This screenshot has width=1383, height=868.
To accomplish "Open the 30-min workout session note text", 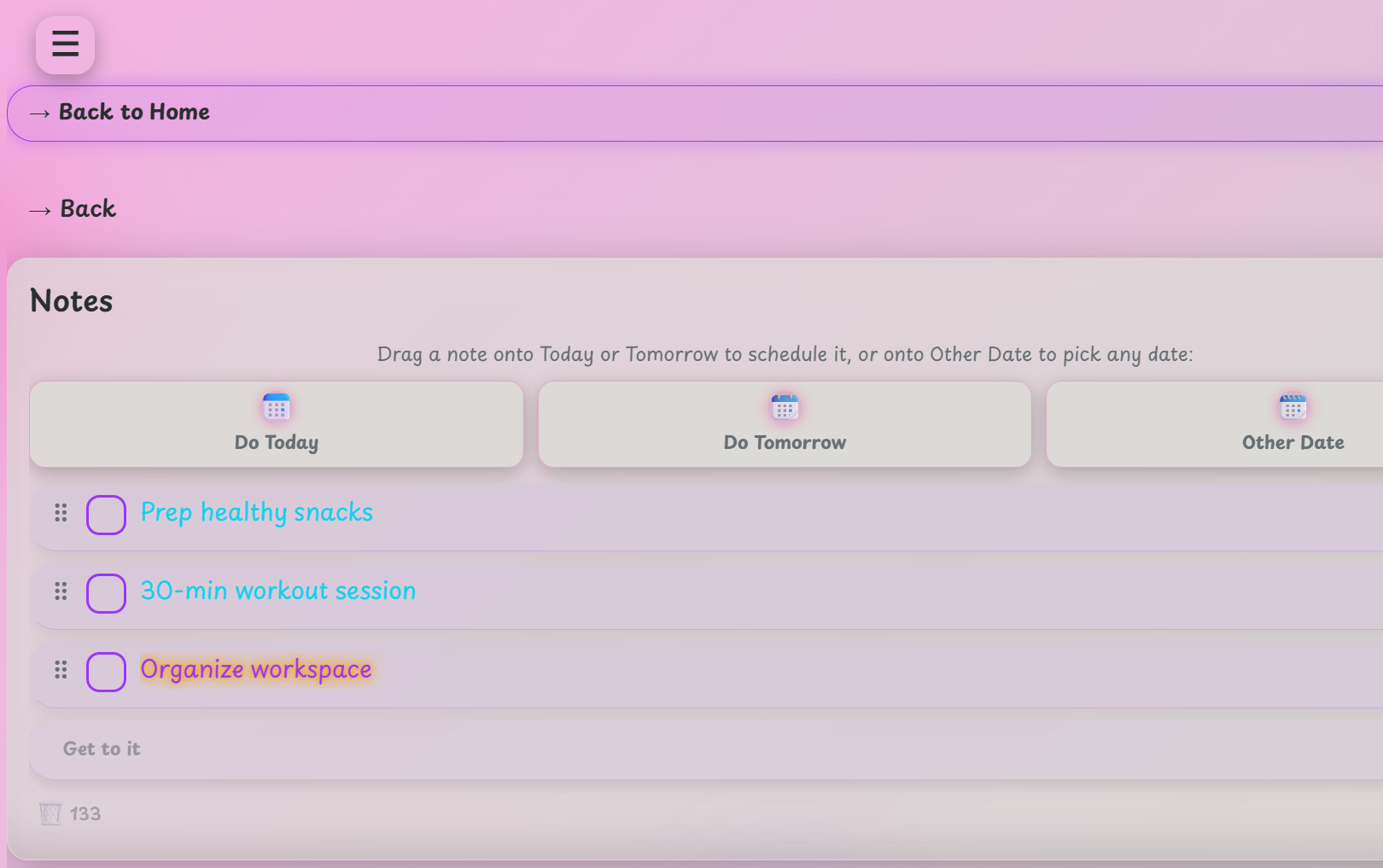I will point(278,591).
